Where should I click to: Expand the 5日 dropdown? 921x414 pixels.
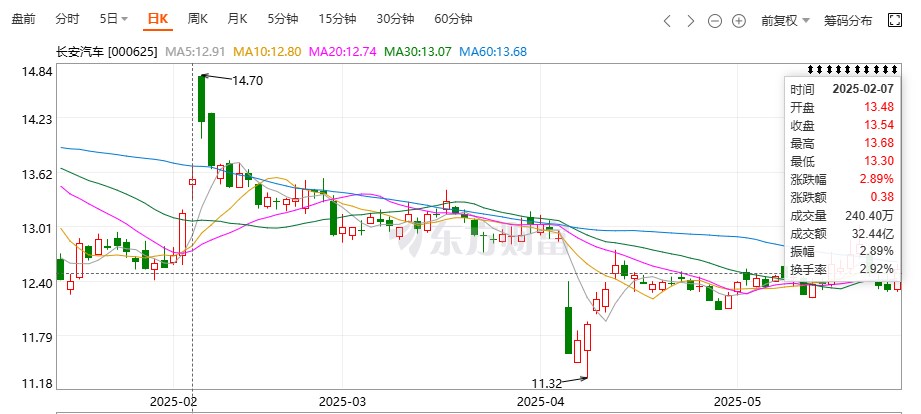[113, 19]
